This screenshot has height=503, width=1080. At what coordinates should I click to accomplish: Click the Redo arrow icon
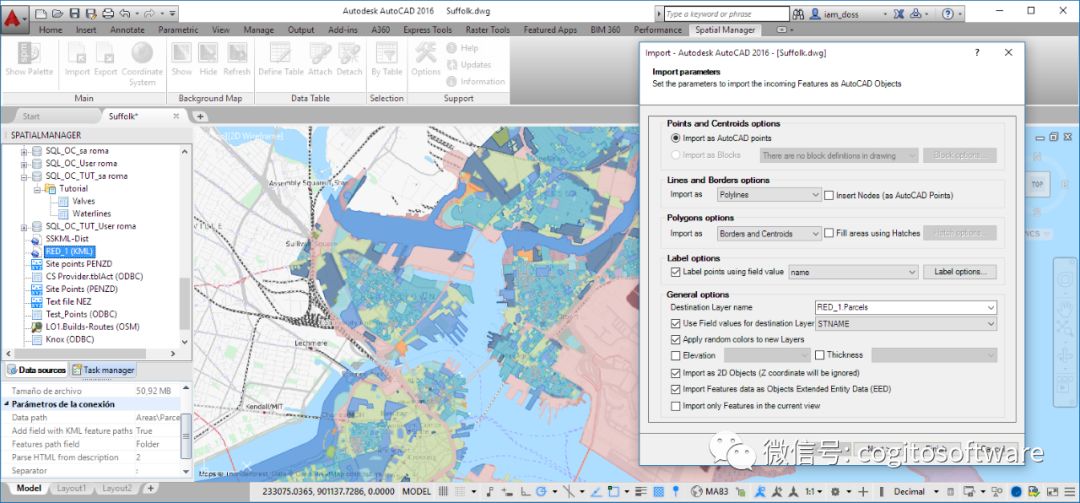(x=149, y=13)
